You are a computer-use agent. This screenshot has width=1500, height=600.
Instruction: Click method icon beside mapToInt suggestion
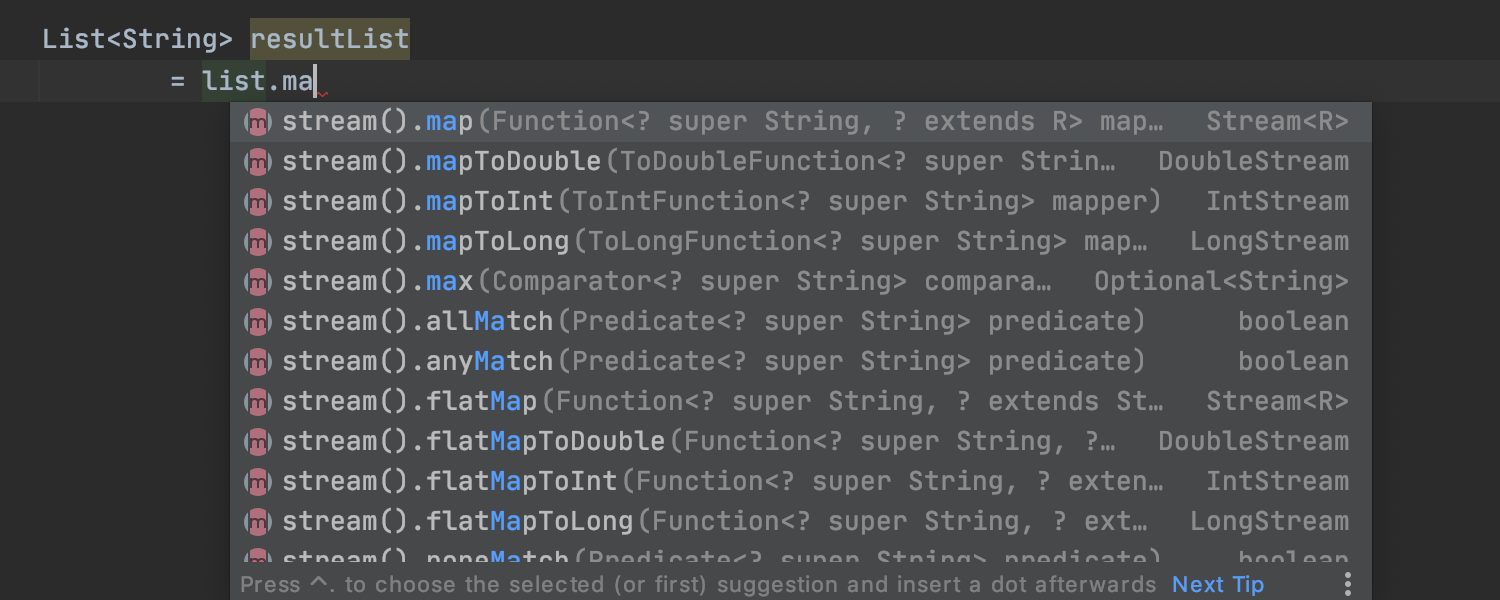click(258, 202)
